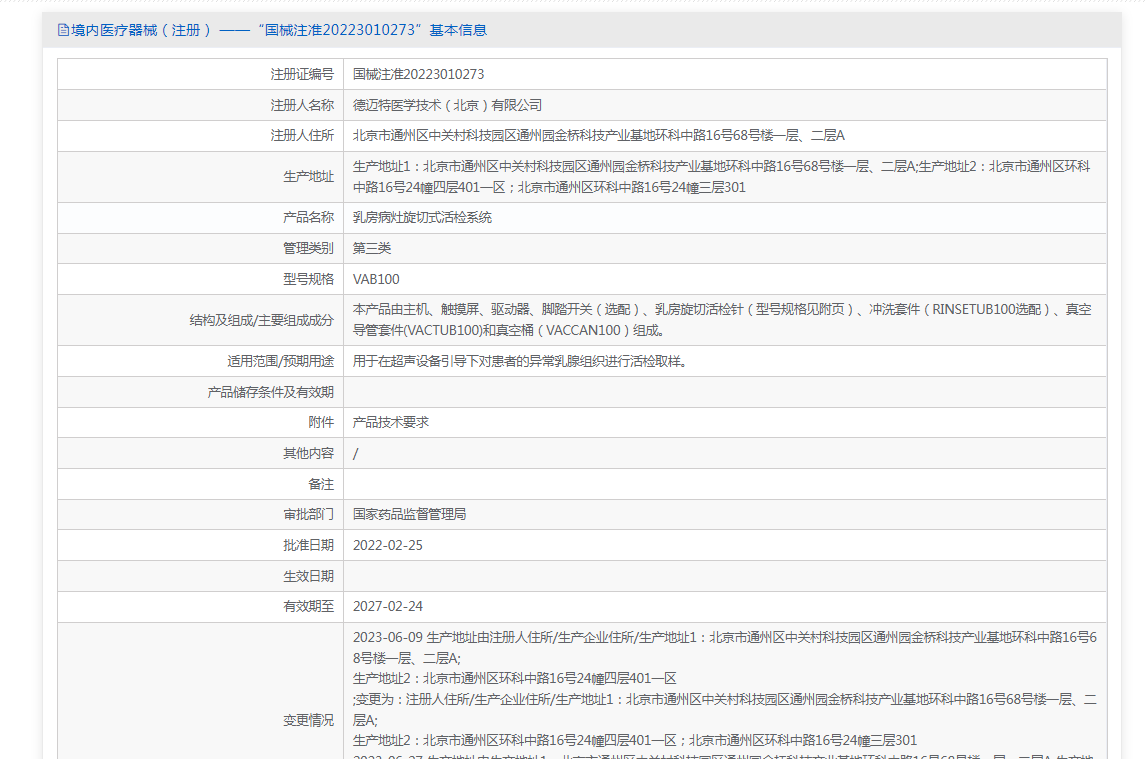This screenshot has width=1145, height=759.
Task: Click the 备注 row label
Action: coord(321,484)
